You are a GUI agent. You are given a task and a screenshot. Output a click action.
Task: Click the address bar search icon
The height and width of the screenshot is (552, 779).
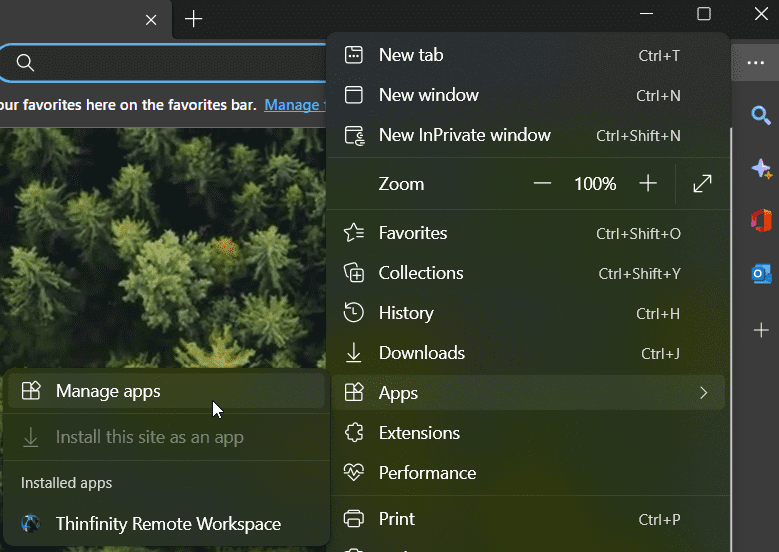tap(25, 63)
